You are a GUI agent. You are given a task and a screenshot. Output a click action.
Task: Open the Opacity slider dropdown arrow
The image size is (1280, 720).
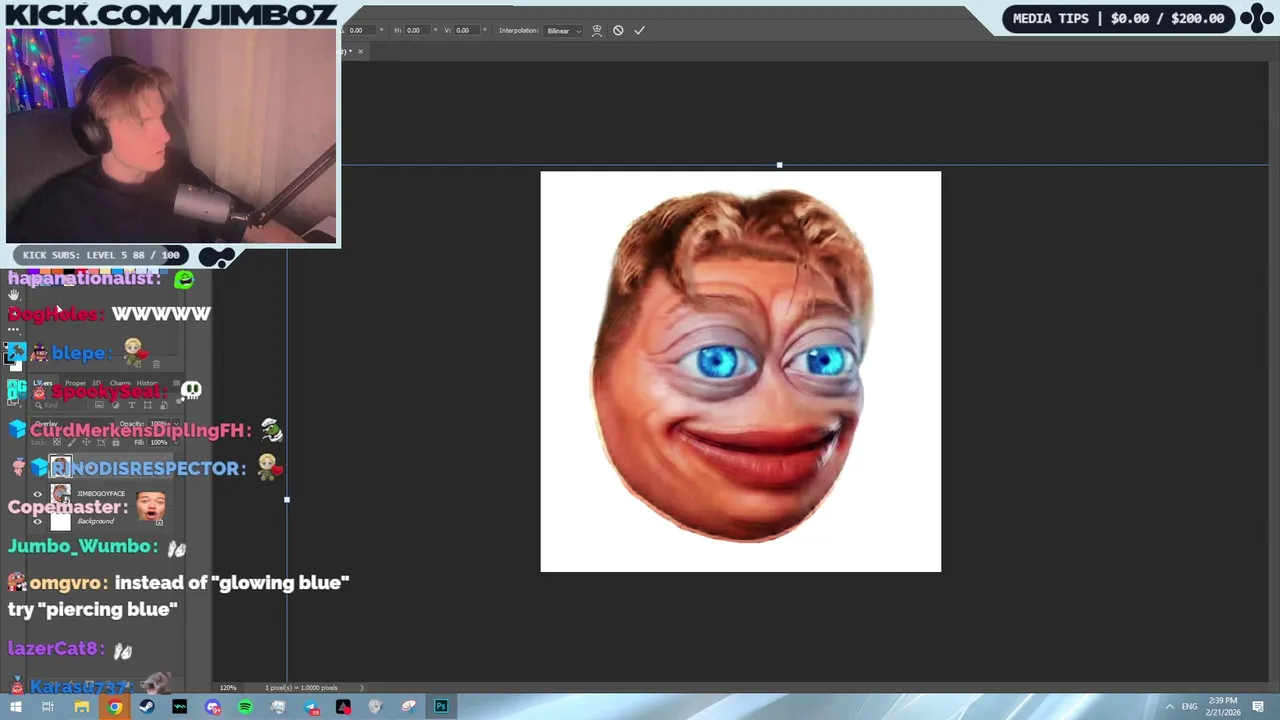pyautogui.click(x=176, y=424)
